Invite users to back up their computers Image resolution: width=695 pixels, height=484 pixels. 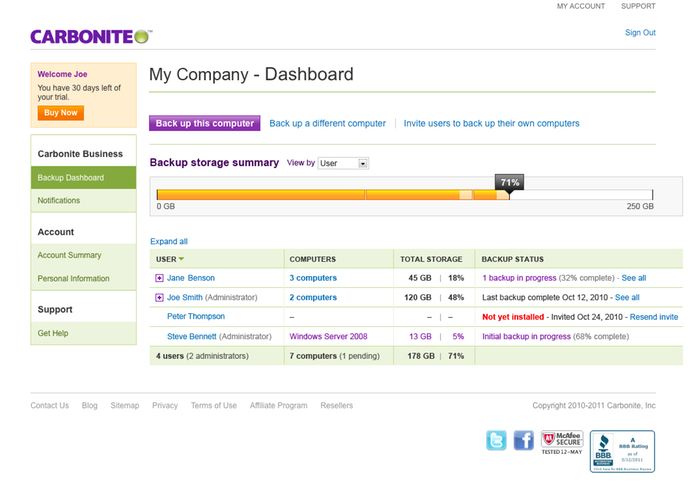click(491, 123)
